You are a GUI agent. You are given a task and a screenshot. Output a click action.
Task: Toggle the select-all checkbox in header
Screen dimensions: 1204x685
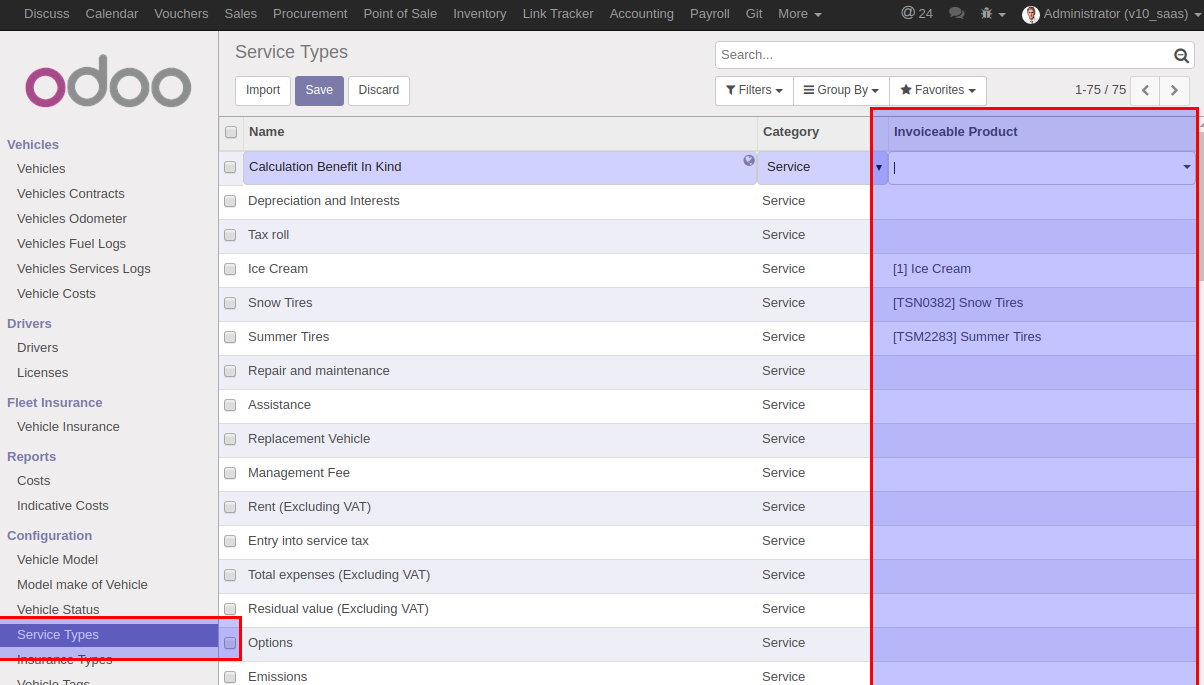[231, 132]
